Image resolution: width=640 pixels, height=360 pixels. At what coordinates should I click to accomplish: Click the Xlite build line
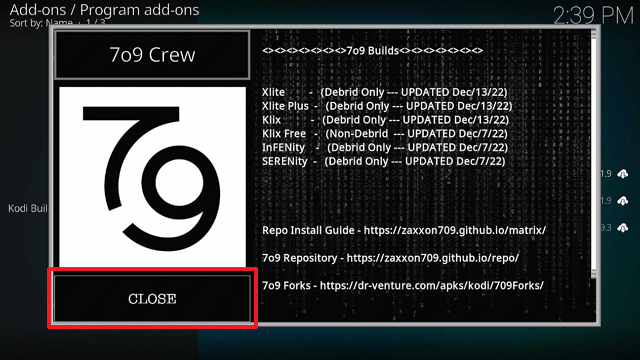pos(384,92)
